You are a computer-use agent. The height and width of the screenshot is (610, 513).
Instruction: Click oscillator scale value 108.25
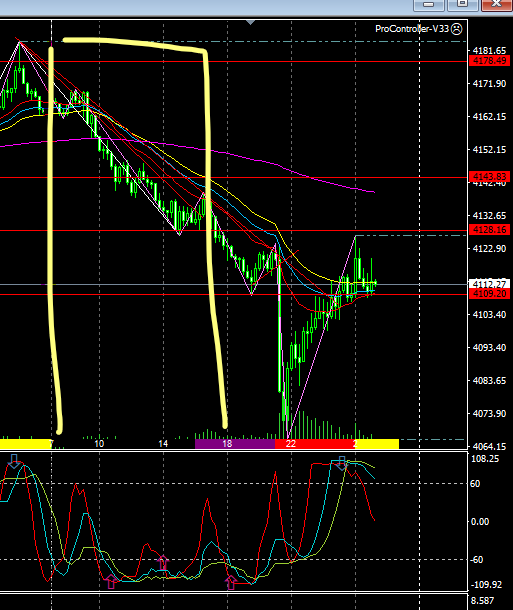point(485,459)
